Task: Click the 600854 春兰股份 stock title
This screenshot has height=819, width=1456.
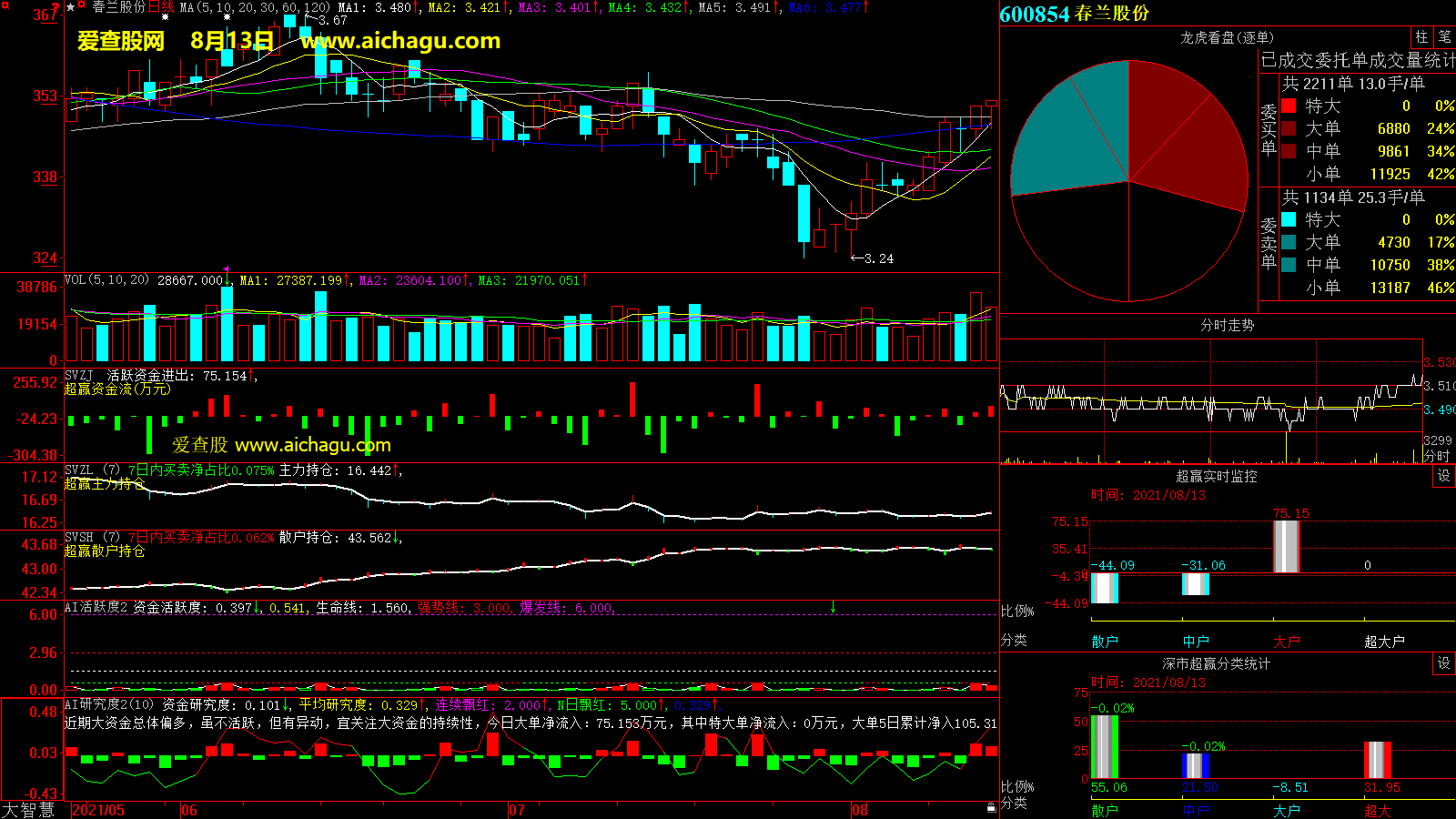Action: pyautogui.click(x=1074, y=14)
